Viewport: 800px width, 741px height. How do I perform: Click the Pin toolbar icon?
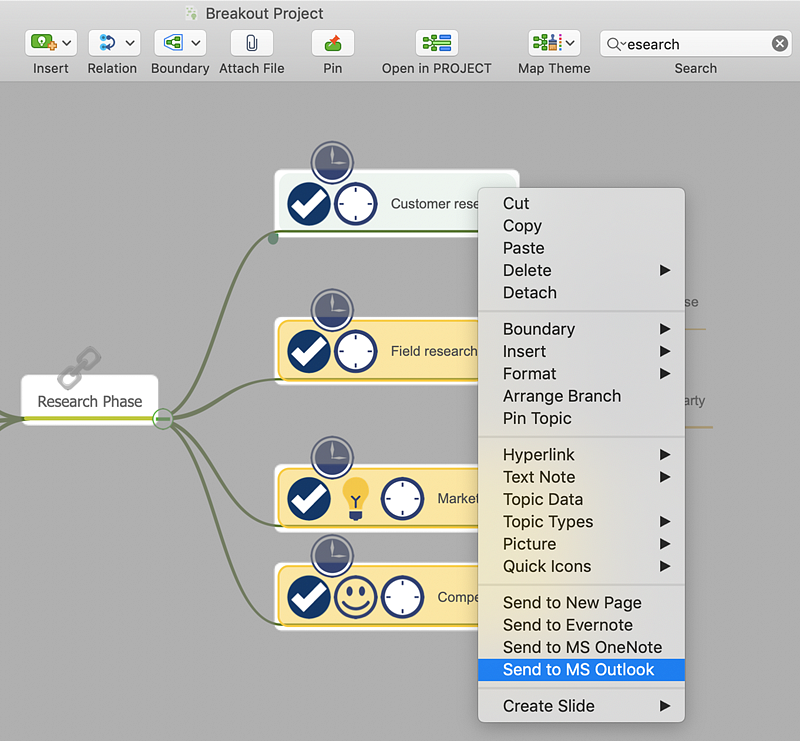[333, 43]
